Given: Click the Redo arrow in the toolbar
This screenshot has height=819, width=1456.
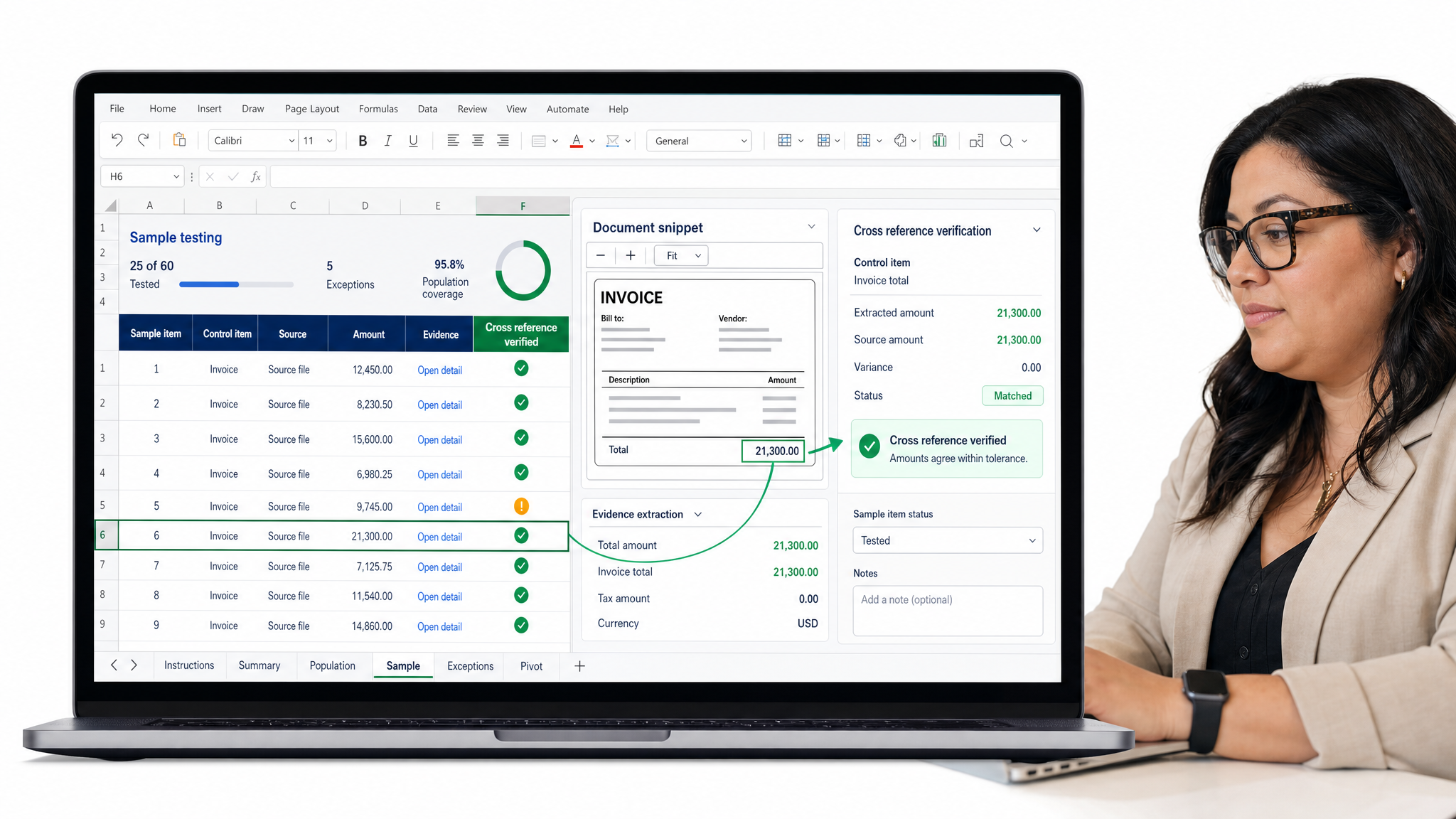Looking at the screenshot, I should coord(143,140).
